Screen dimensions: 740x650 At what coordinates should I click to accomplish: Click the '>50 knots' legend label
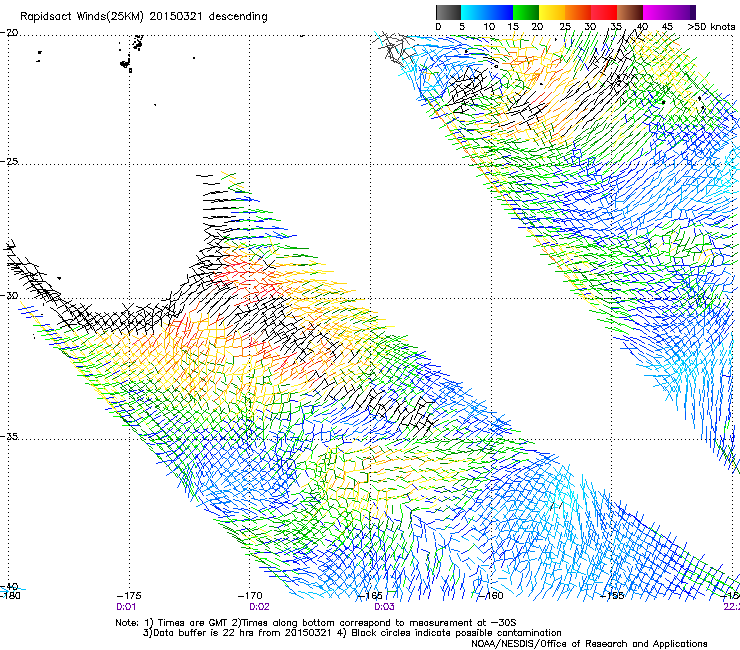click(711, 27)
